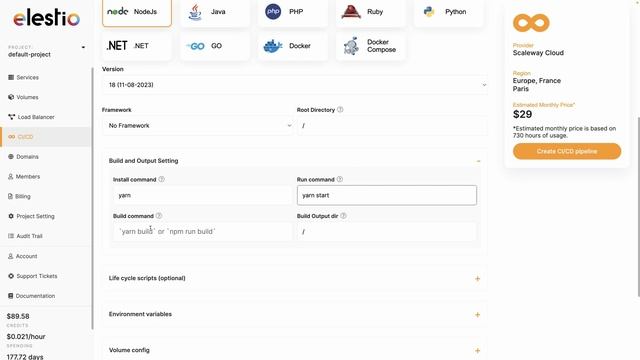
Task: Click the Load Balancer sidebar icon
Action: tap(11, 117)
